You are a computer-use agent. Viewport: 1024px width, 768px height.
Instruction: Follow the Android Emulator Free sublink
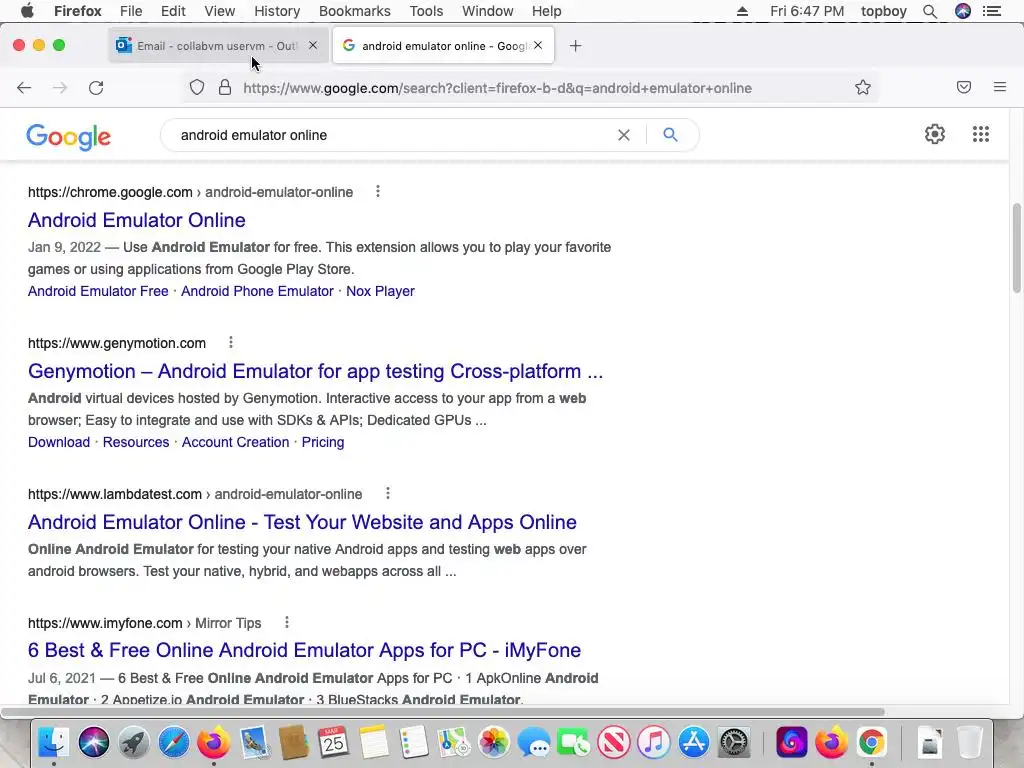pos(98,291)
